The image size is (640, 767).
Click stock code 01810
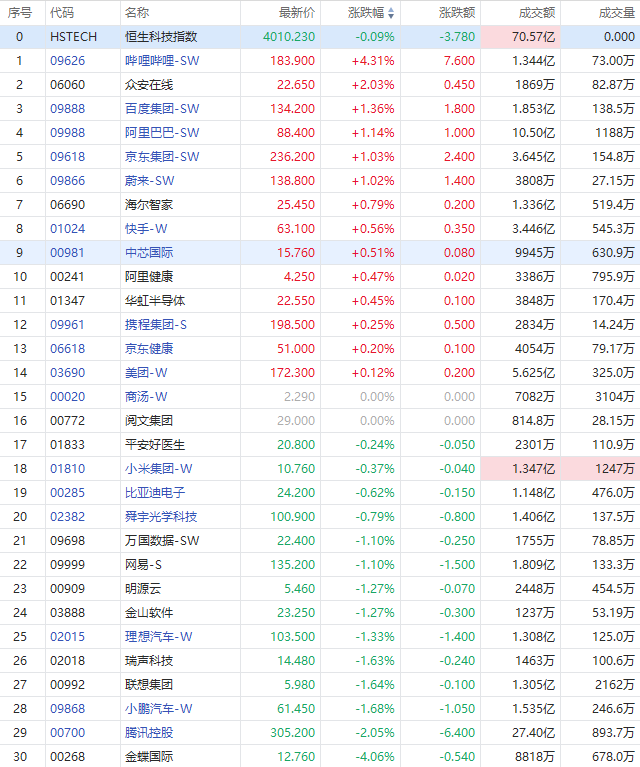point(68,468)
